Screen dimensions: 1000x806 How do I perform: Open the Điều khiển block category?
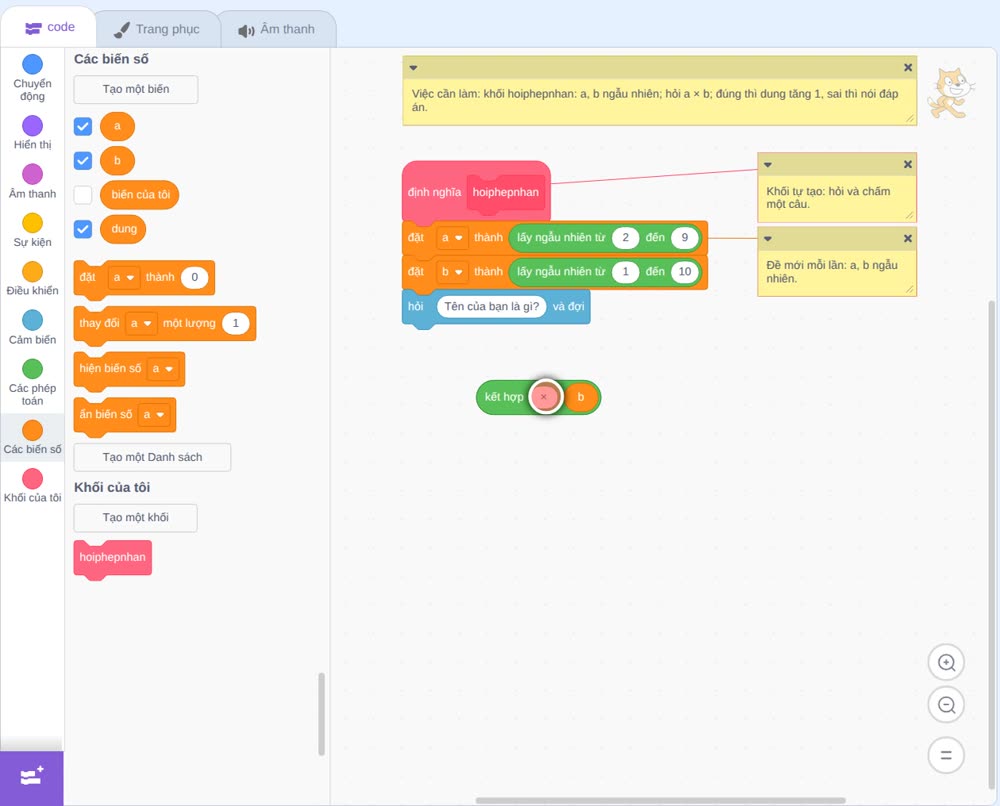33,279
